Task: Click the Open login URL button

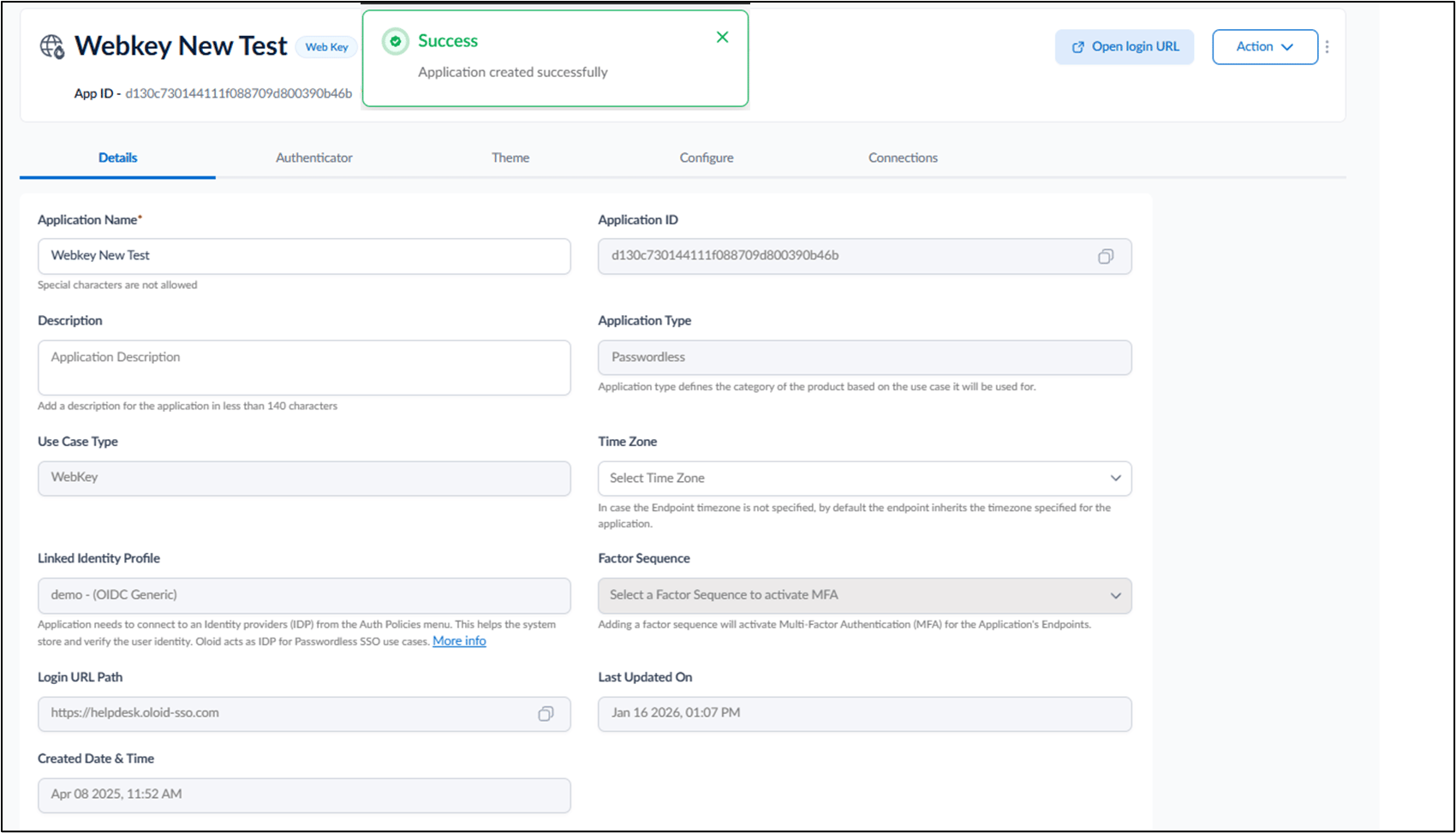Action: click(1124, 47)
